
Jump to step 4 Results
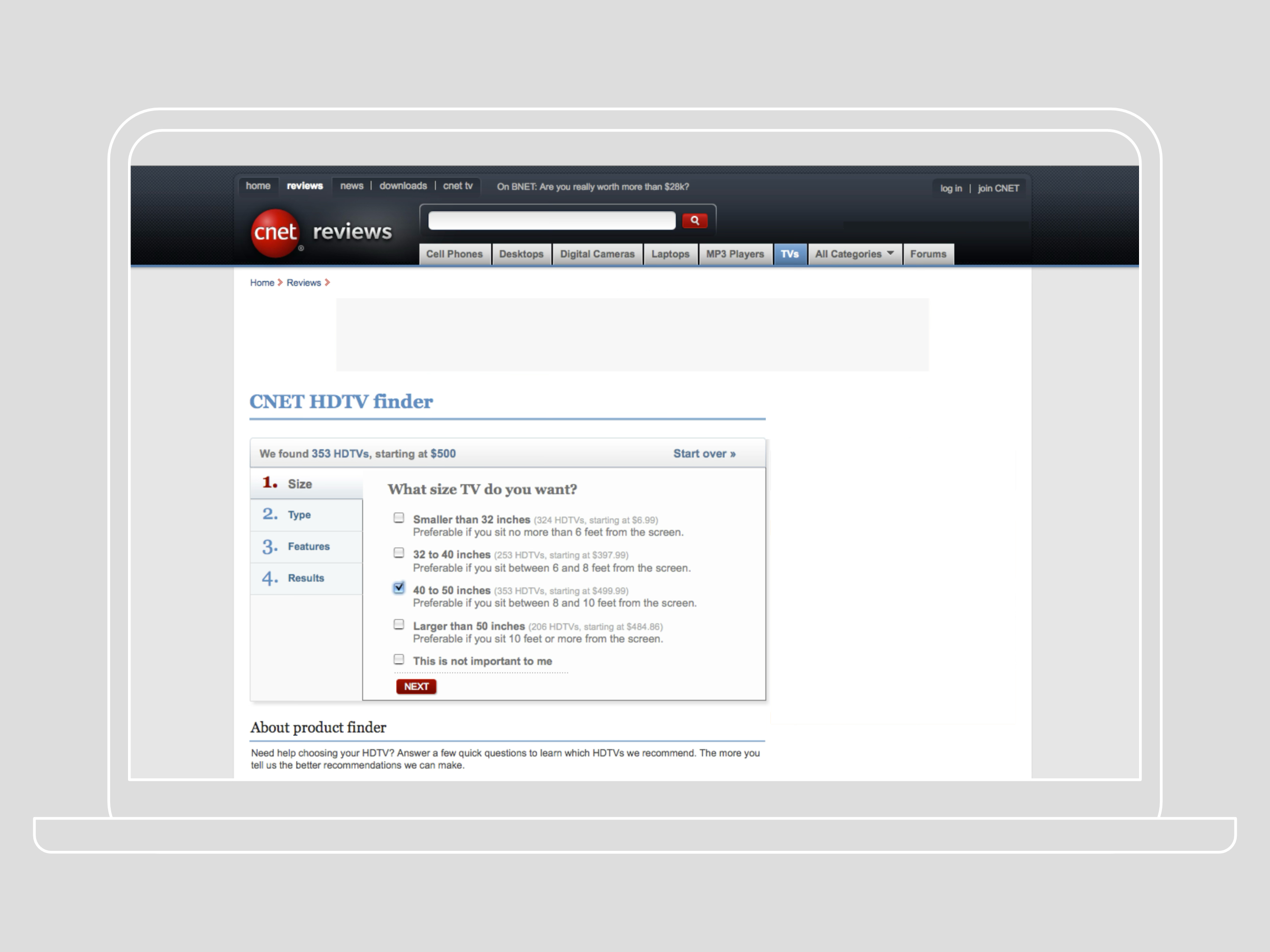306,578
